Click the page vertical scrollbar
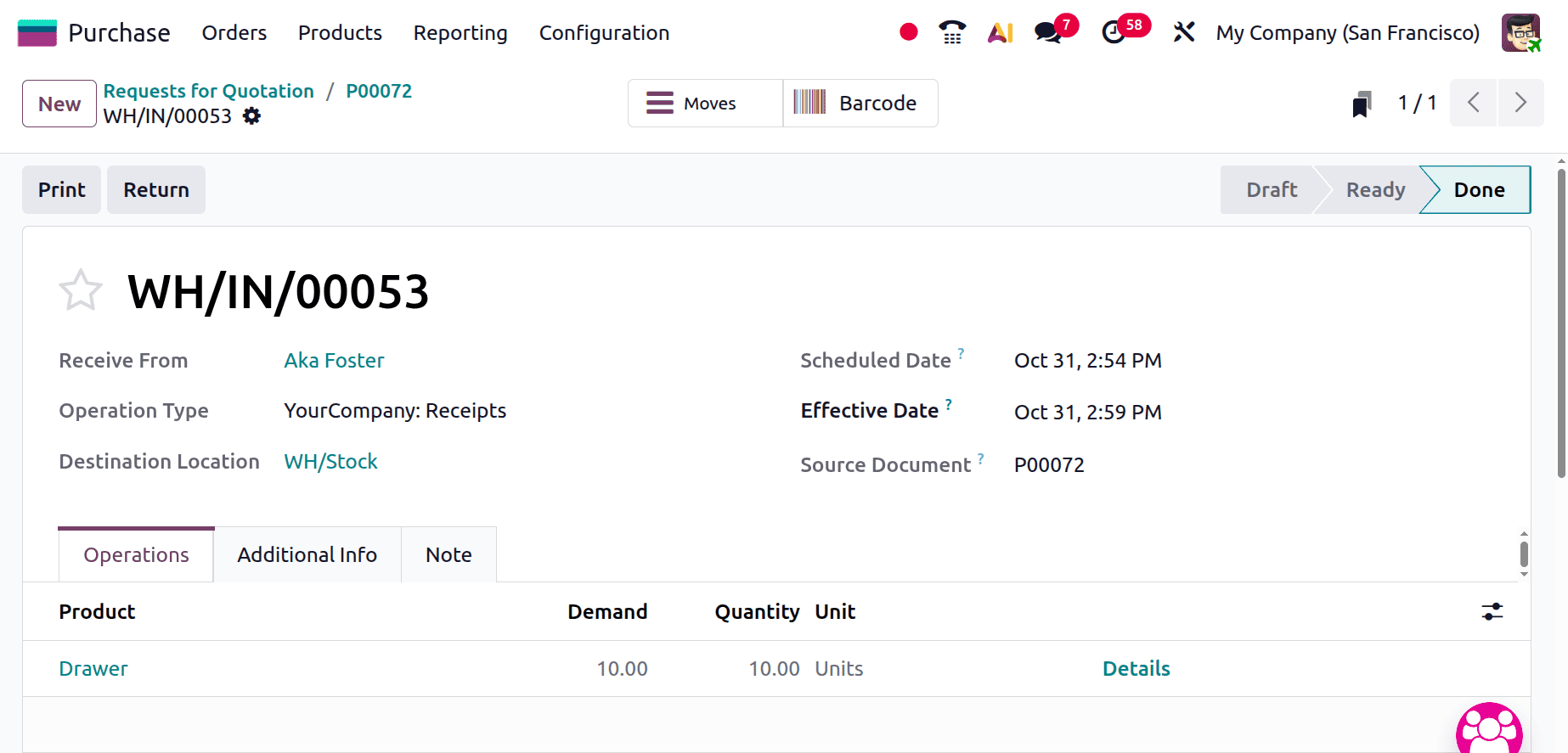The image size is (1568, 753). click(1561, 323)
